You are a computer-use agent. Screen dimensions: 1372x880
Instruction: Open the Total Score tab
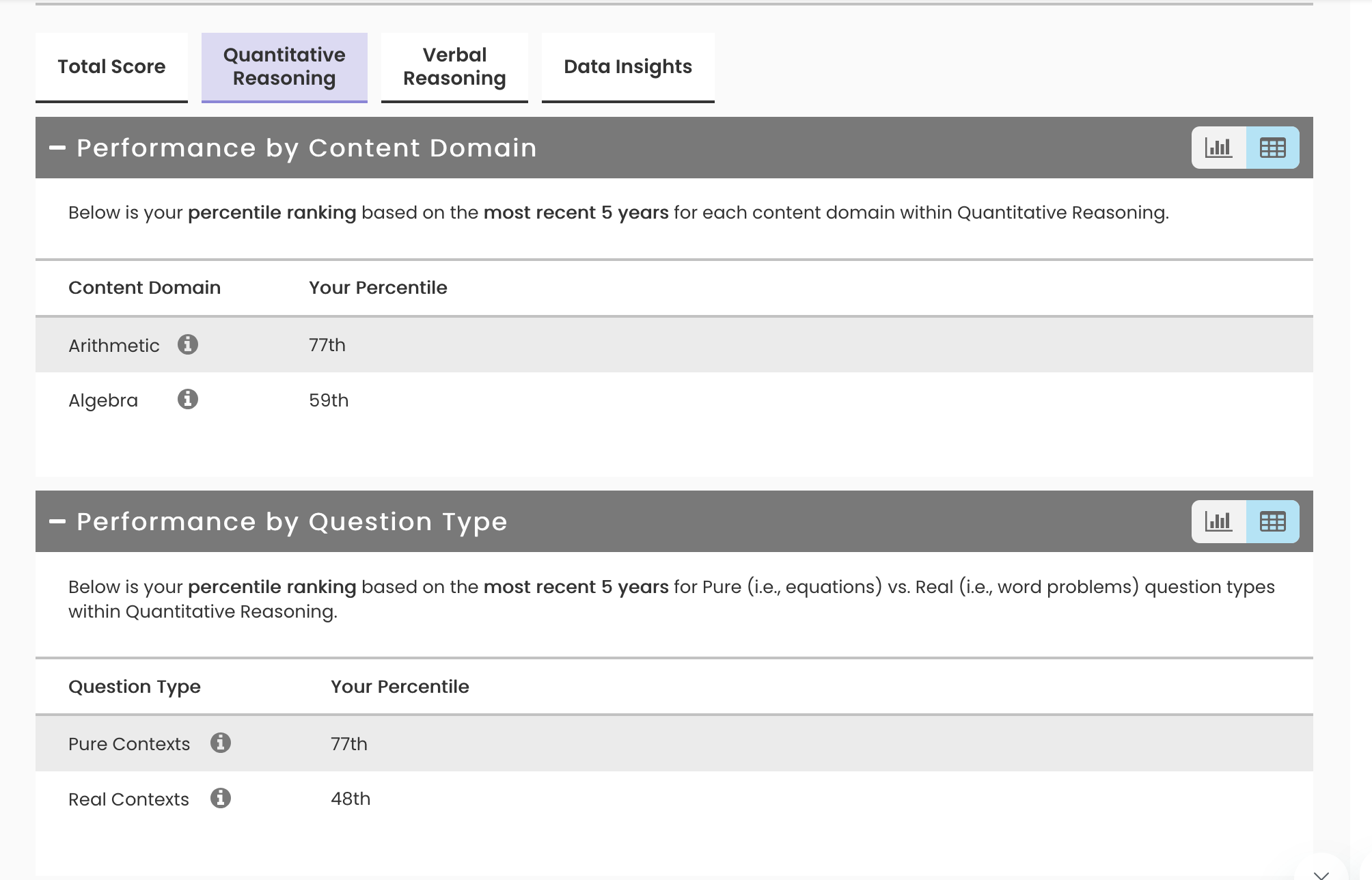[111, 67]
